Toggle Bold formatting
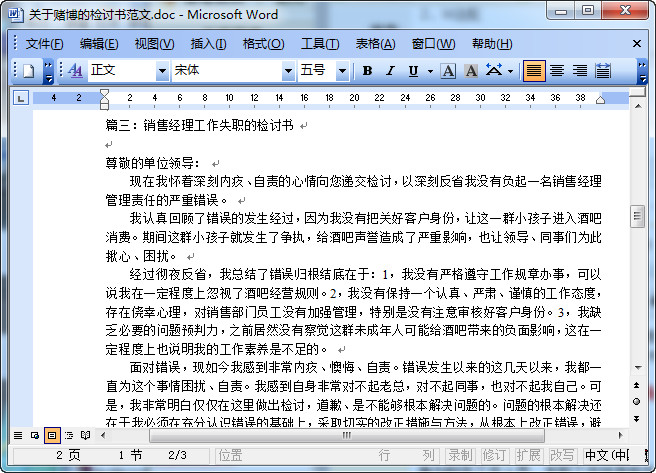Viewport: 656px width, 473px height. coord(367,71)
